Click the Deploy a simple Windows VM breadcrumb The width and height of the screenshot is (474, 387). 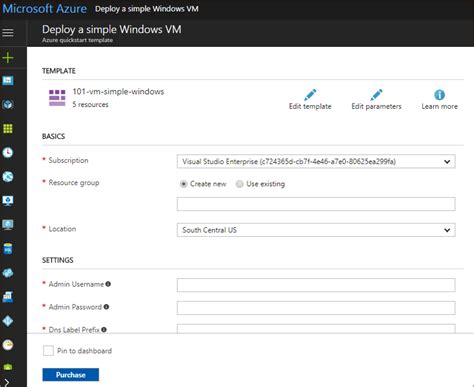tap(147, 9)
